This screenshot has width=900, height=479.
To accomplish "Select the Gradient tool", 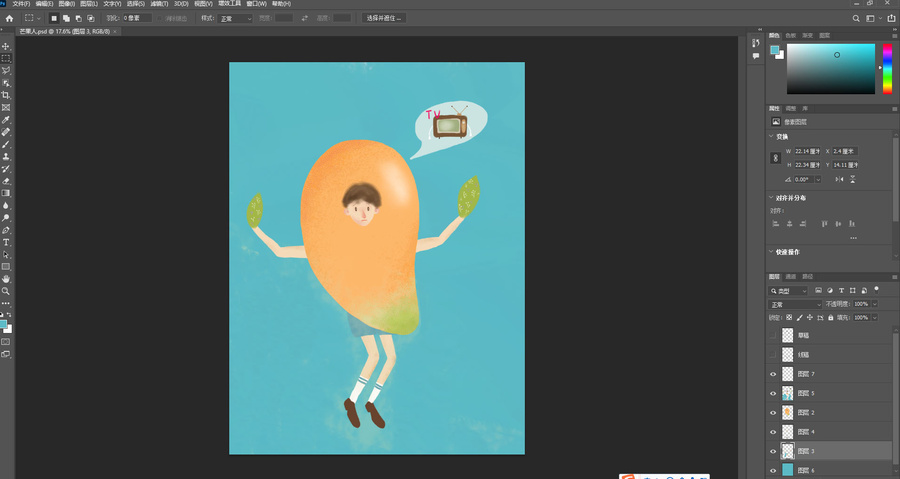I will 6,193.
